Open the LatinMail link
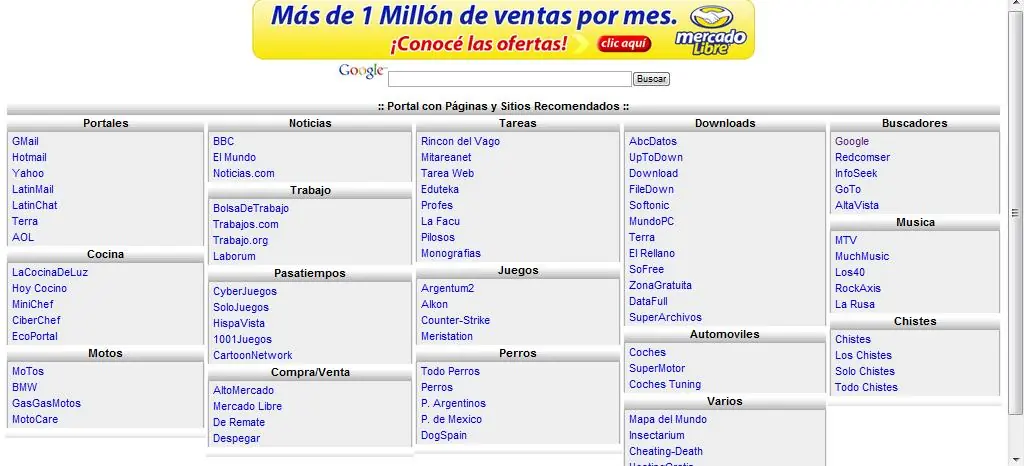The image size is (1024, 466). [x=33, y=189]
